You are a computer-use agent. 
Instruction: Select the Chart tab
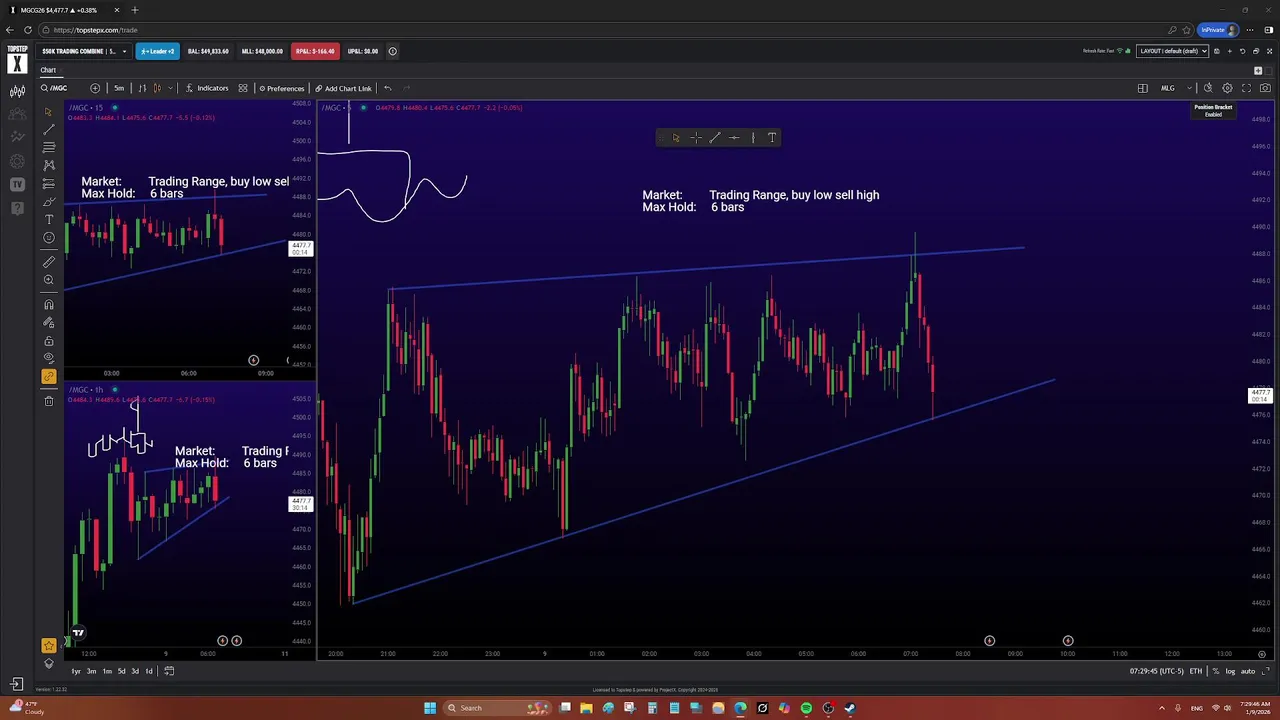(x=48, y=70)
